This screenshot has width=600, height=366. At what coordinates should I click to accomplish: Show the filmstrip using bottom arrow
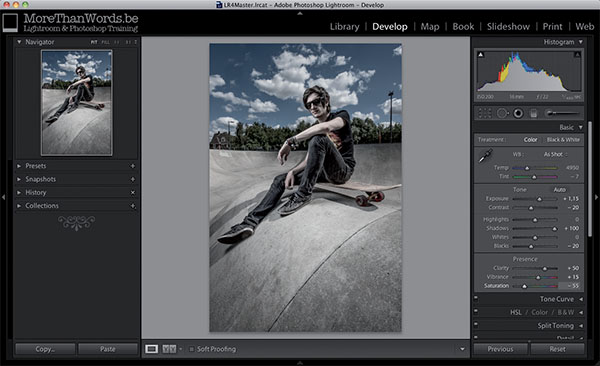[300, 363]
